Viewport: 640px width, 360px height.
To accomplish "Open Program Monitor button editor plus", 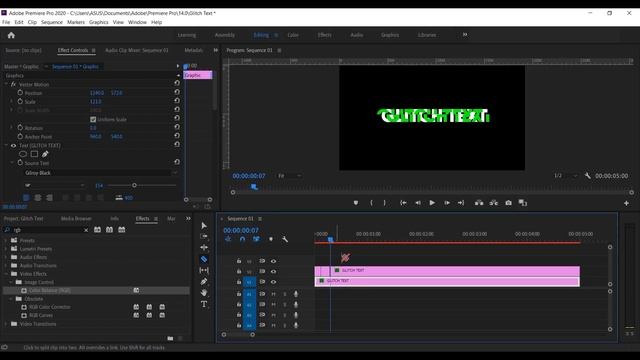I will (x=626, y=203).
